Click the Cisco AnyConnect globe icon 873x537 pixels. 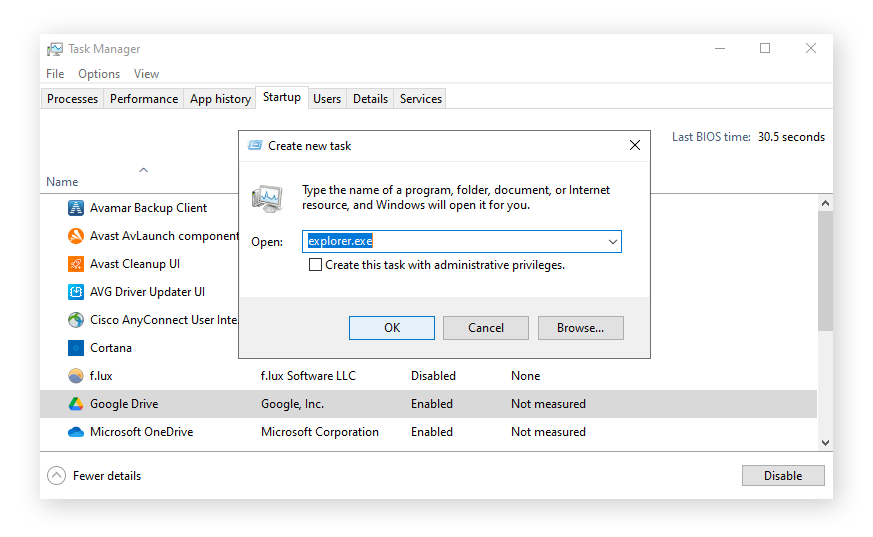[76, 320]
